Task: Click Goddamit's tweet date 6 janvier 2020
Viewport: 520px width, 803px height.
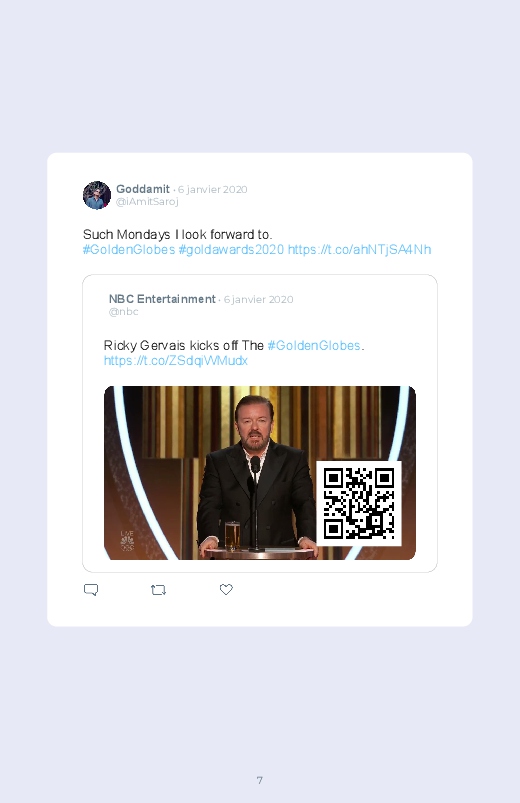Action: [213, 189]
